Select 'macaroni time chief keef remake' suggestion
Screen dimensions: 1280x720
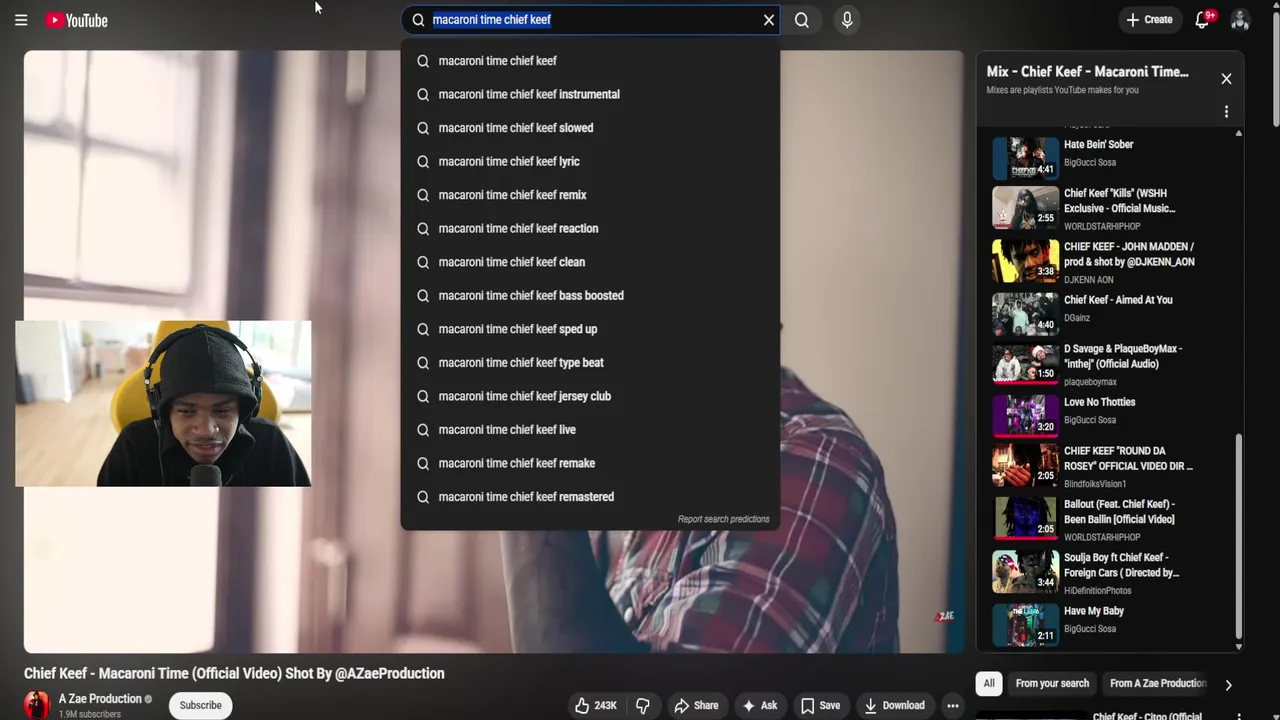click(x=590, y=463)
